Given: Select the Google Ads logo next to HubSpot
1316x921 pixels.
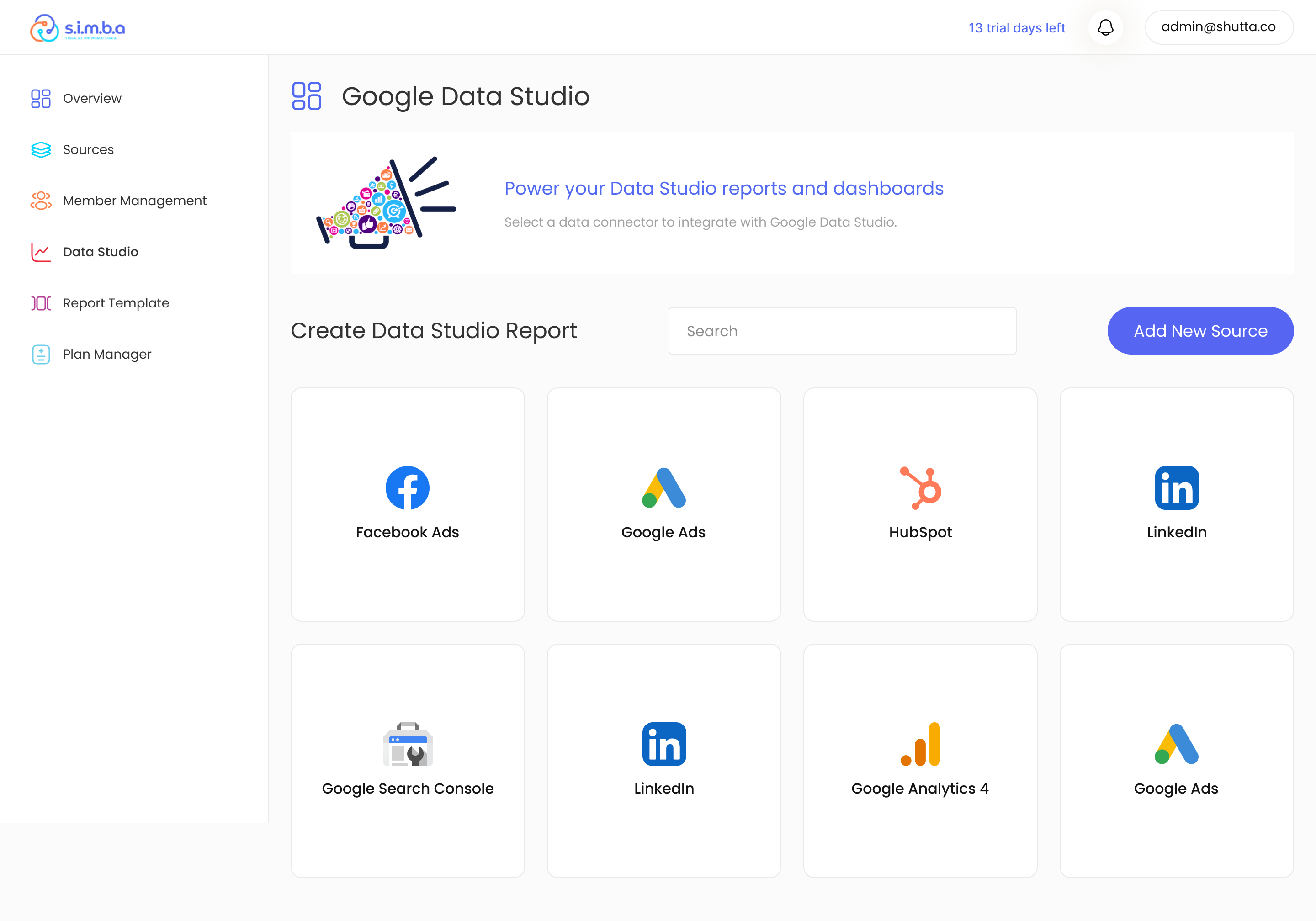Looking at the screenshot, I should pyautogui.click(x=664, y=488).
